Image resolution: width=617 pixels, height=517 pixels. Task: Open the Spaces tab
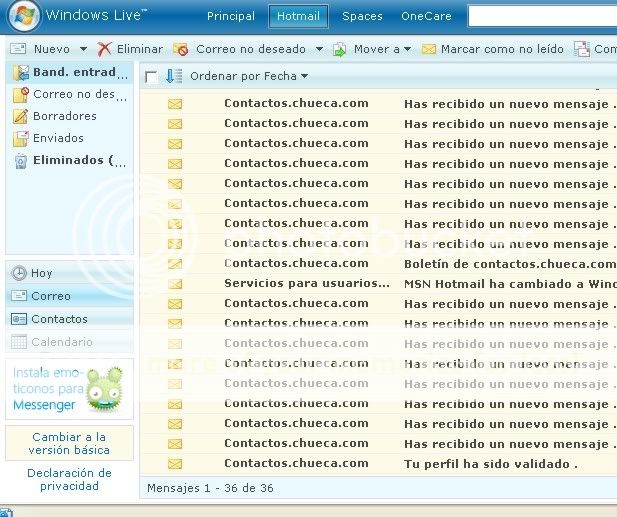[x=362, y=16]
